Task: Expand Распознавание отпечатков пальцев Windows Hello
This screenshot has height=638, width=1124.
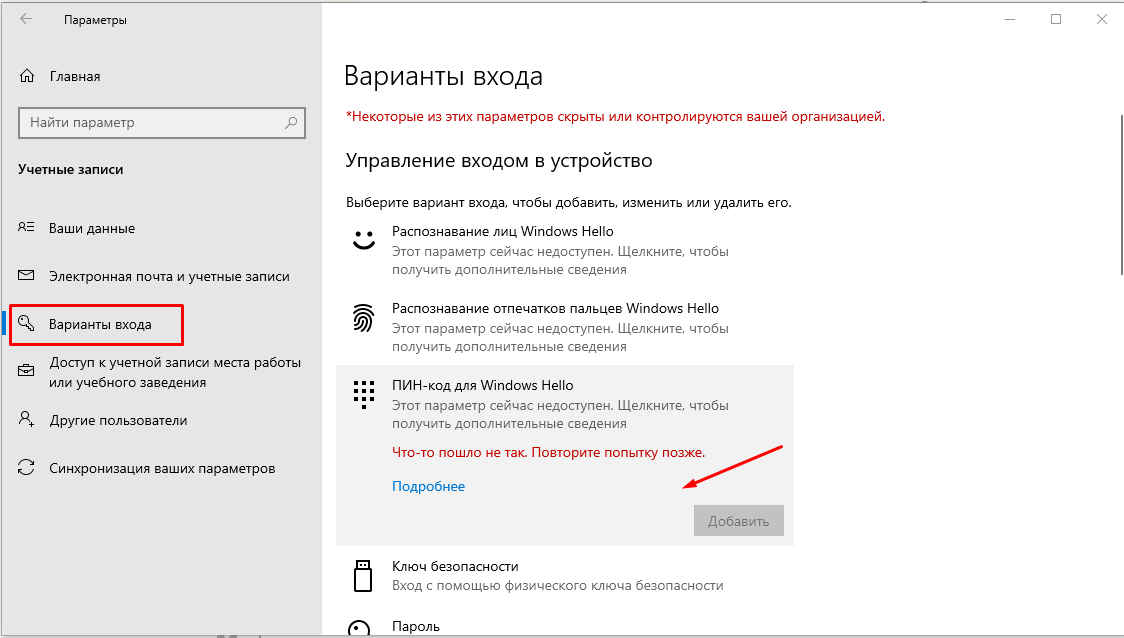Action: 565,327
